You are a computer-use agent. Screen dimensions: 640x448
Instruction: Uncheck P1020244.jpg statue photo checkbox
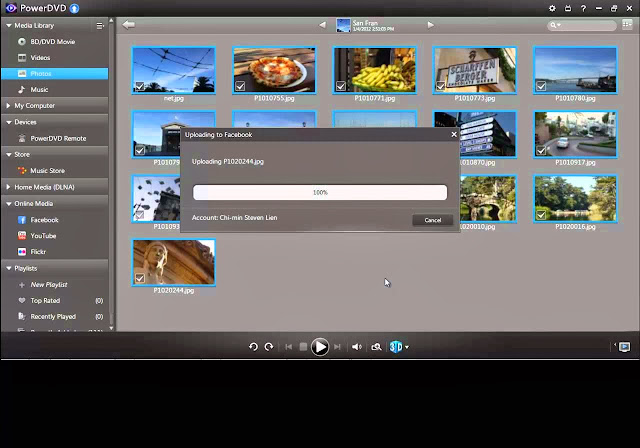click(x=140, y=278)
